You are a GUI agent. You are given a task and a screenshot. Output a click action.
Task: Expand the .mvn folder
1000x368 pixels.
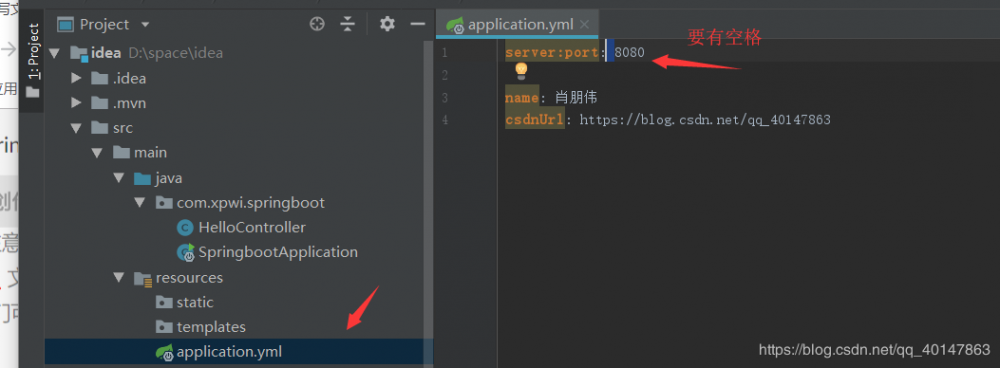point(77,103)
